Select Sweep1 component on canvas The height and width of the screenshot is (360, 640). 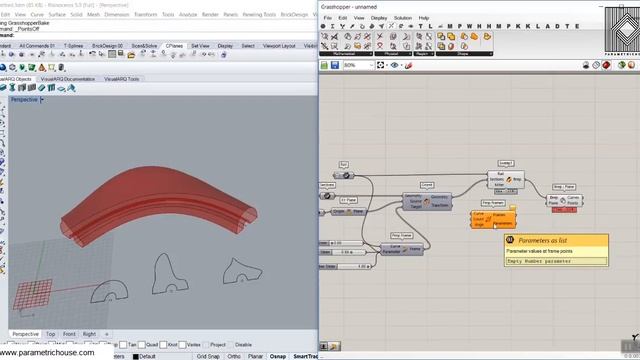(x=506, y=179)
